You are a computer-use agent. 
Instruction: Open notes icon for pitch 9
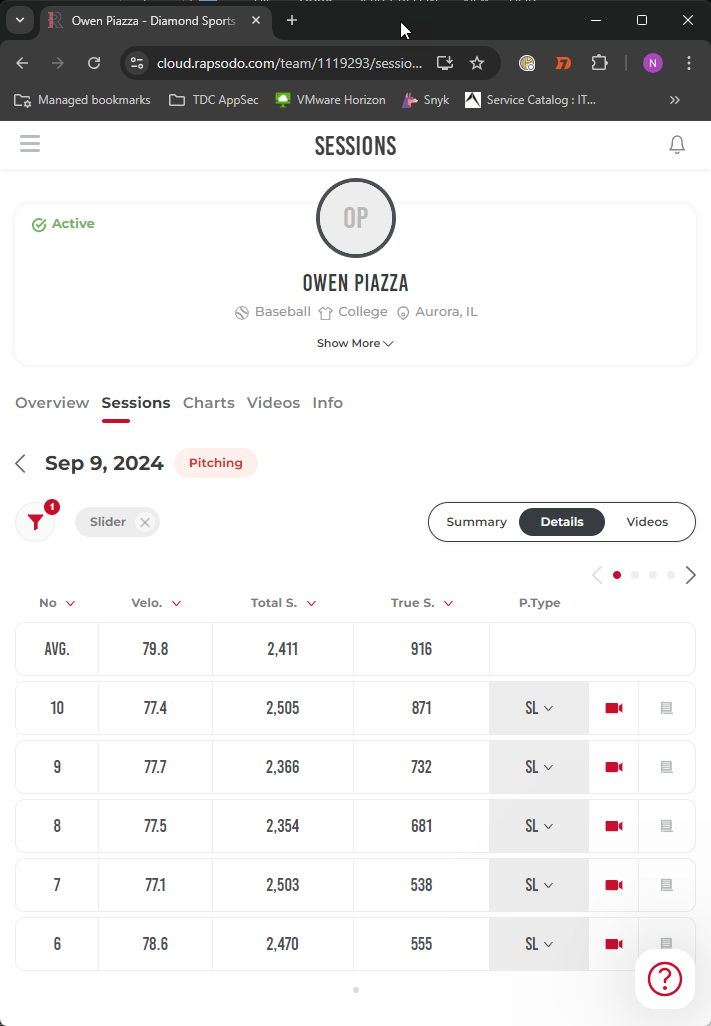pos(667,767)
